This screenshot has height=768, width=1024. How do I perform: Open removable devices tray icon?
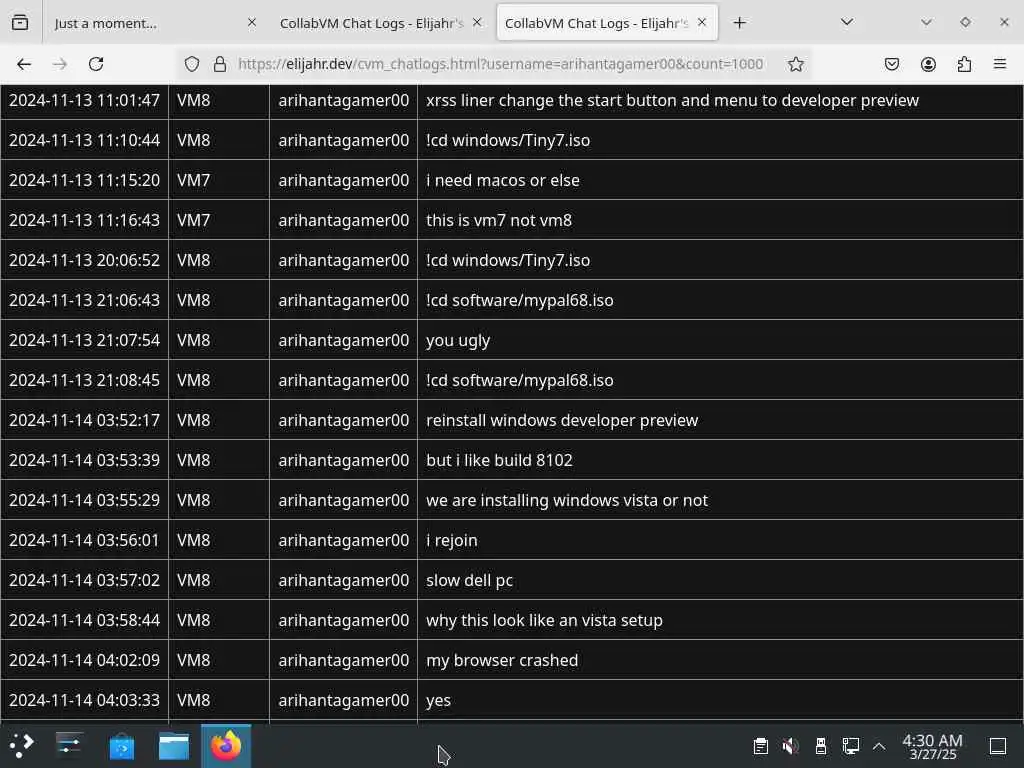pyautogui.click(x=821, y=746)
